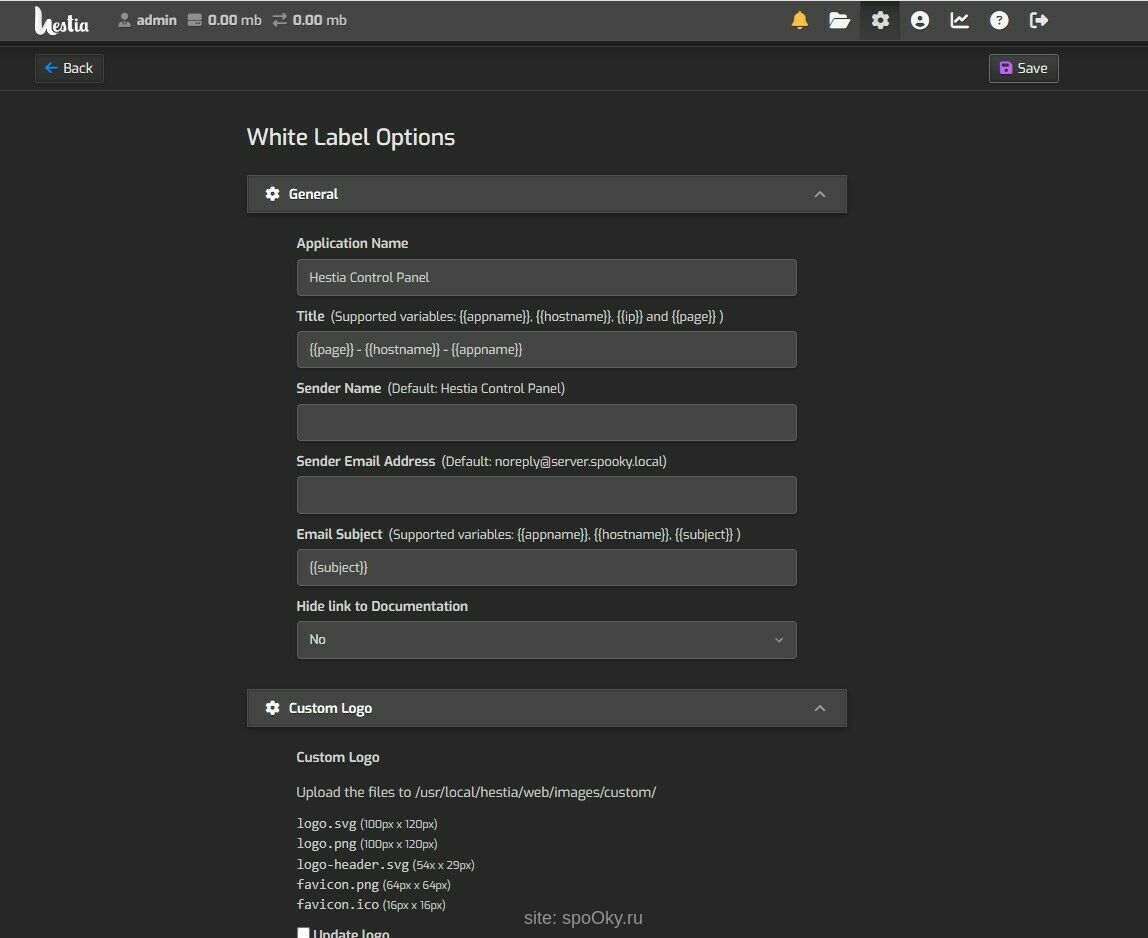Open the Hestia logo home link

point(62,21)
